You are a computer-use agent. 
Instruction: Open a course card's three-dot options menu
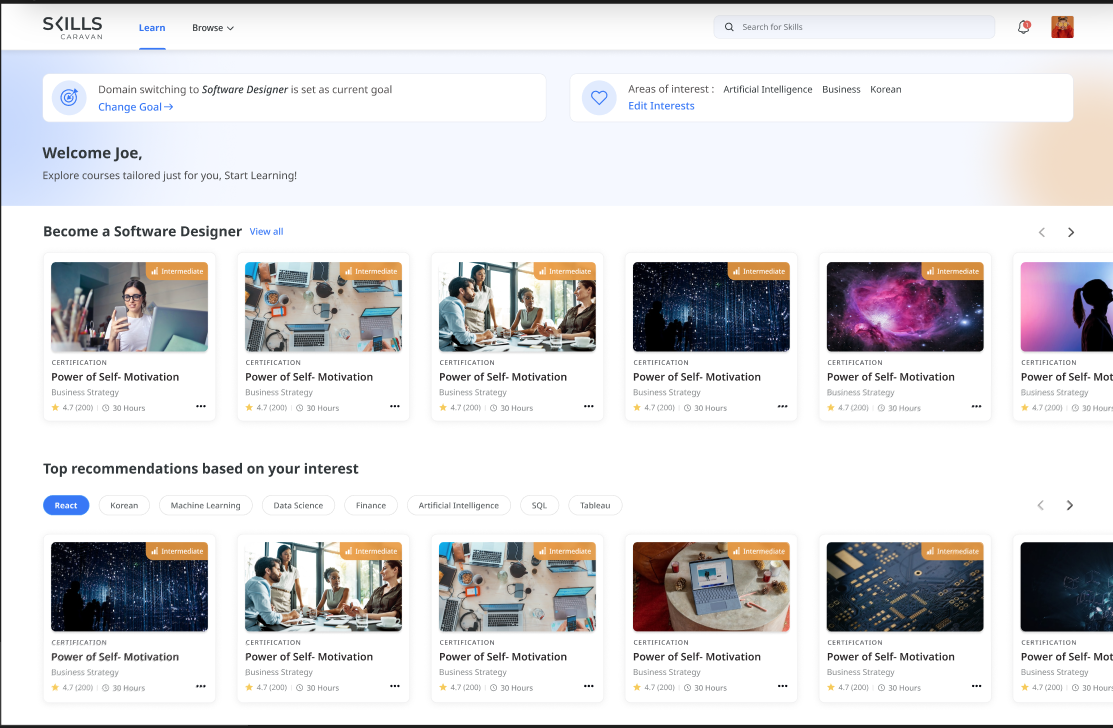coord(200,406)
